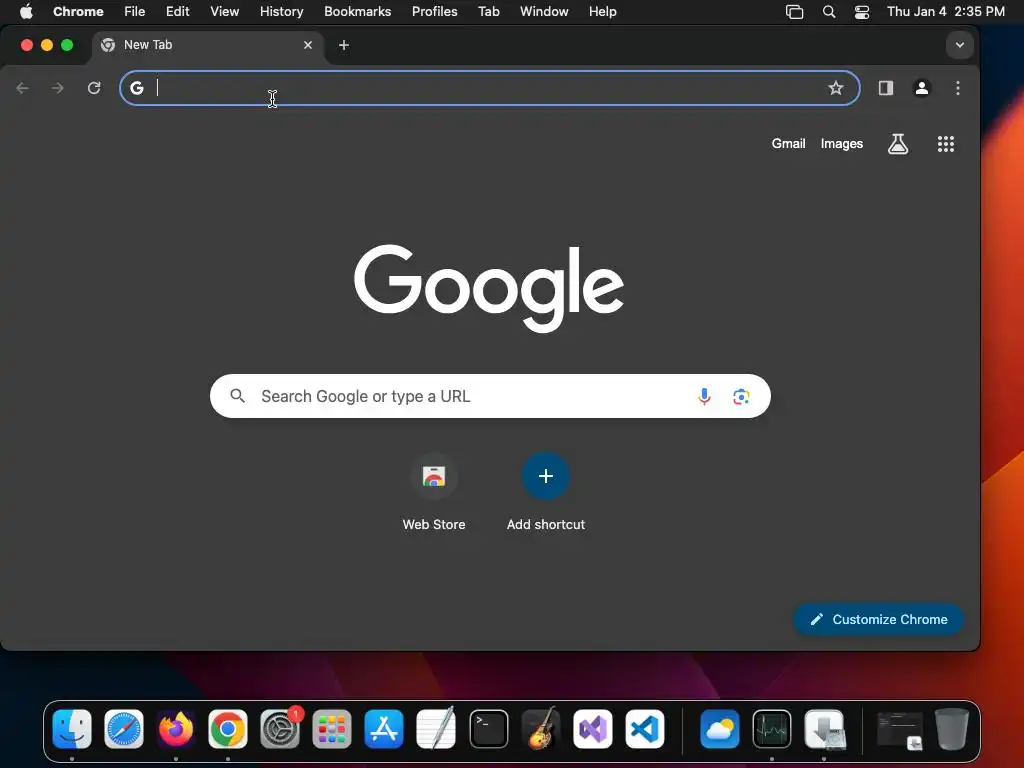Open the Apple menu
The width and height of the screenshot is (1024, 768).
[26, 12]
